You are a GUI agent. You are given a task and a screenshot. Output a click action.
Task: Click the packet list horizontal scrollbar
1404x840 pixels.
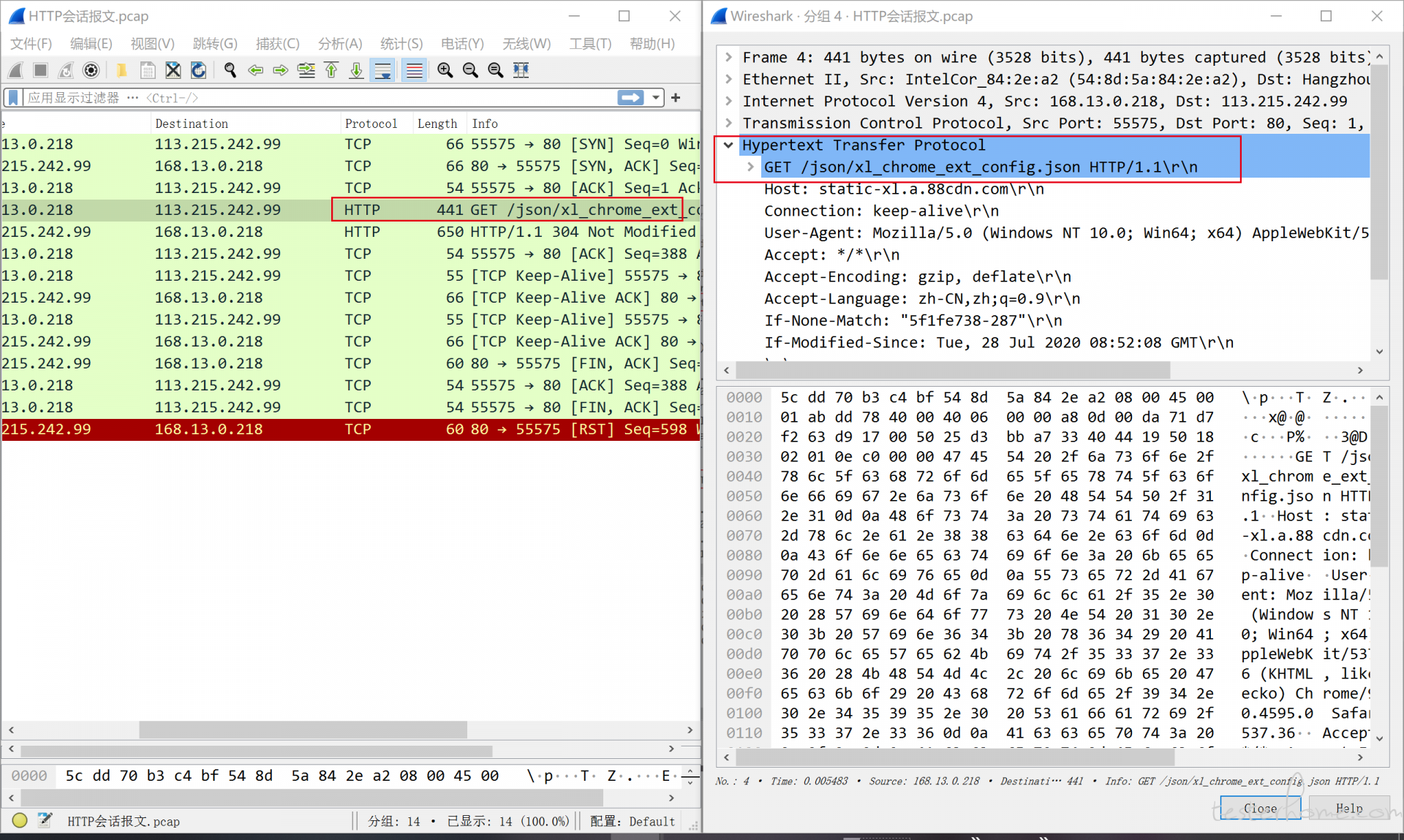tap(303, 730)
